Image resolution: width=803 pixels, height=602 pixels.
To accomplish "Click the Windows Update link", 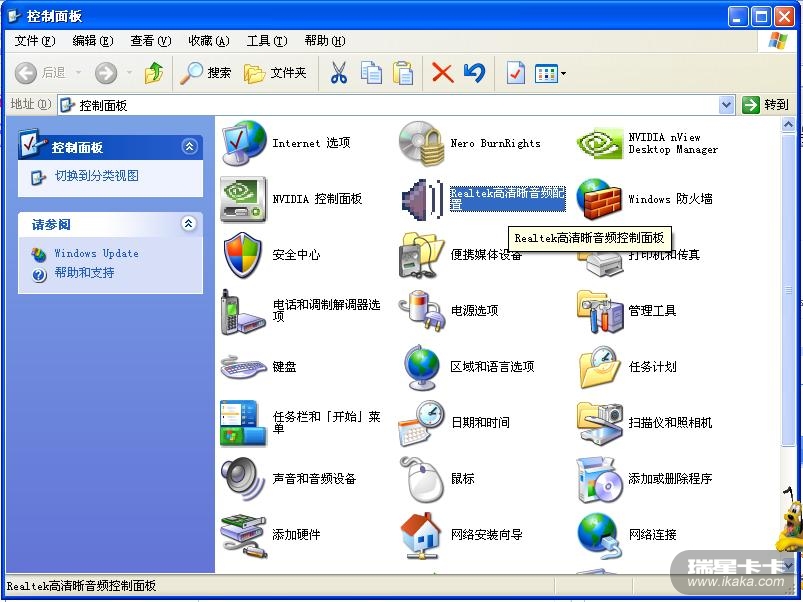I will tap(96, 253).
